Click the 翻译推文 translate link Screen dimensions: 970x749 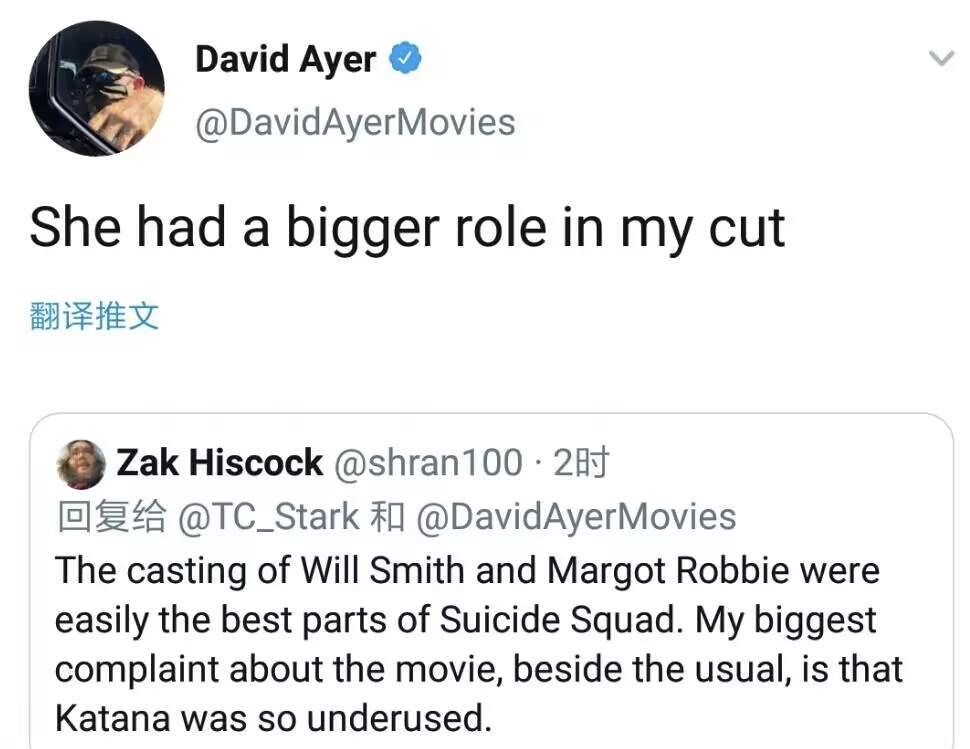point(95,317)
